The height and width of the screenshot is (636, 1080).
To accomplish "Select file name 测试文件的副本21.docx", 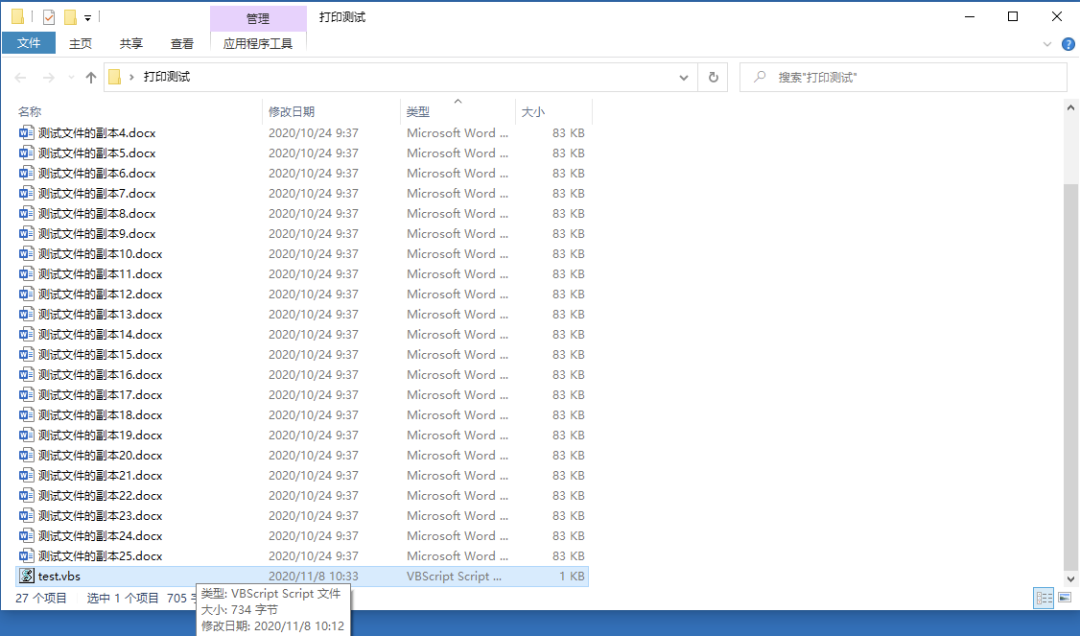I will click(100, 475).
